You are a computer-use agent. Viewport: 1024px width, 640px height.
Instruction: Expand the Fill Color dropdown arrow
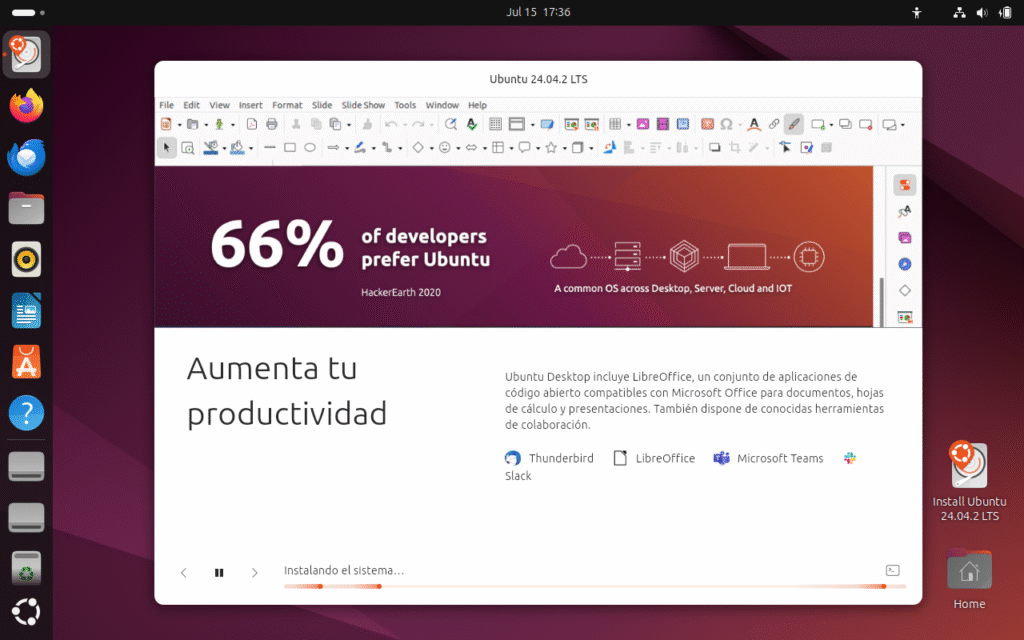tap(251, 148)
